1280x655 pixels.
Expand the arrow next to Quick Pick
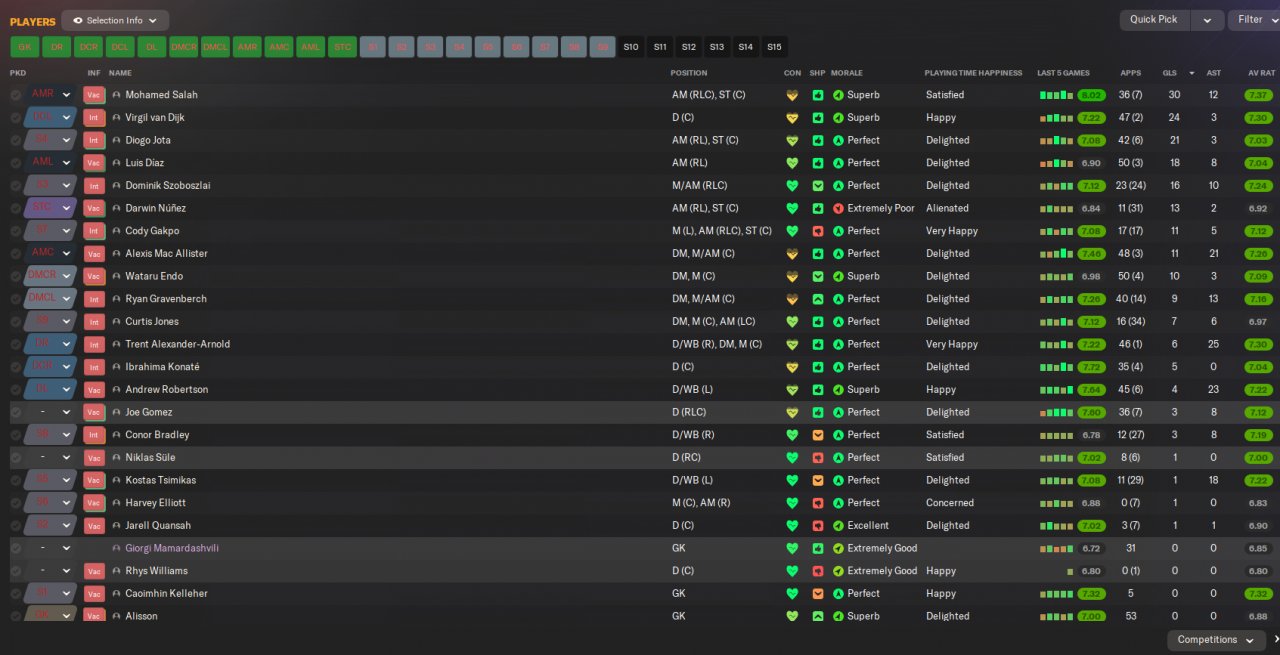click(x=1207, y=20)
